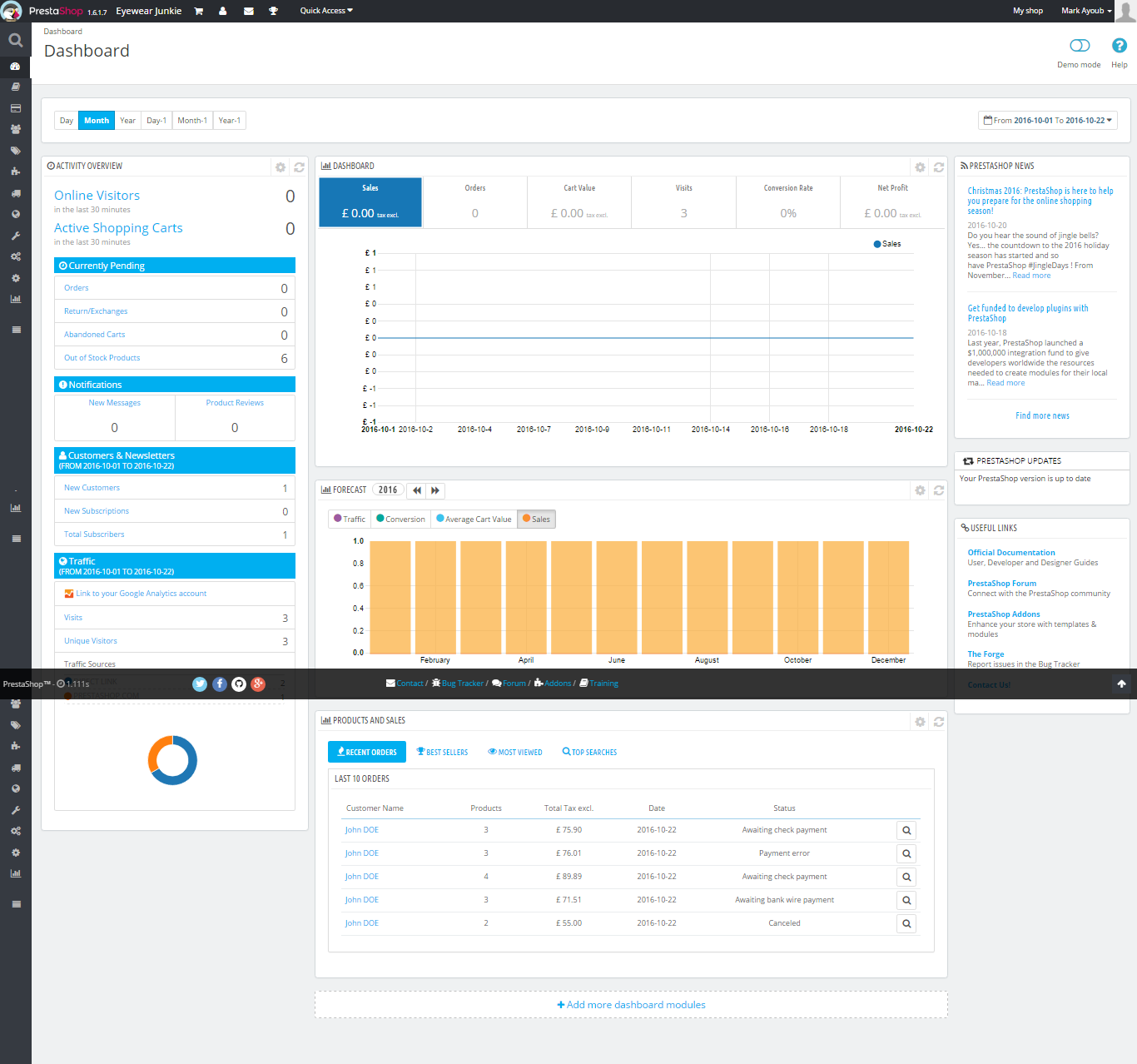The height and width of the screenshot is (1064, 1137).
Task: Click the trophy icon in top bar
Action: click(x=273, y=11)
